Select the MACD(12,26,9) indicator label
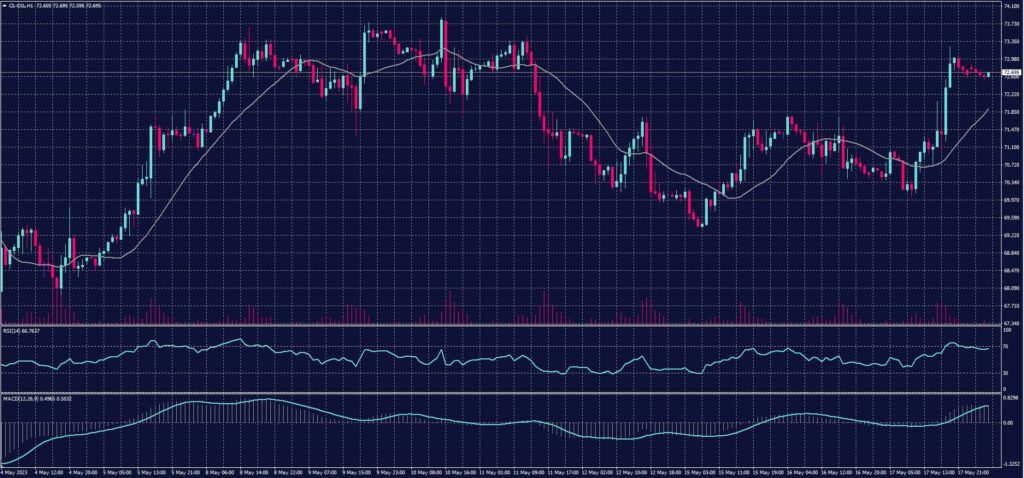 [x=22, y=397]
